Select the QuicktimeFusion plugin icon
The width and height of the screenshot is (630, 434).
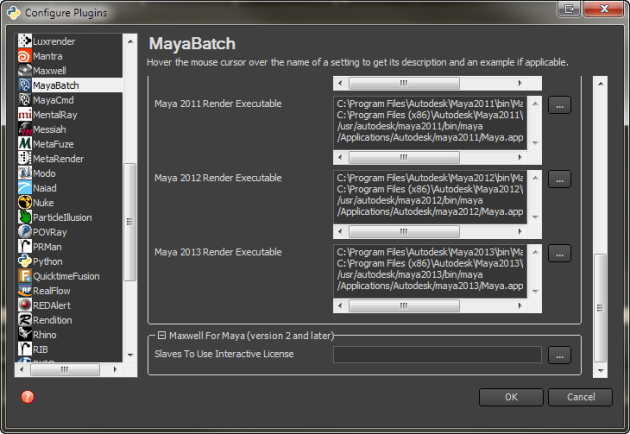coord(25,276)
